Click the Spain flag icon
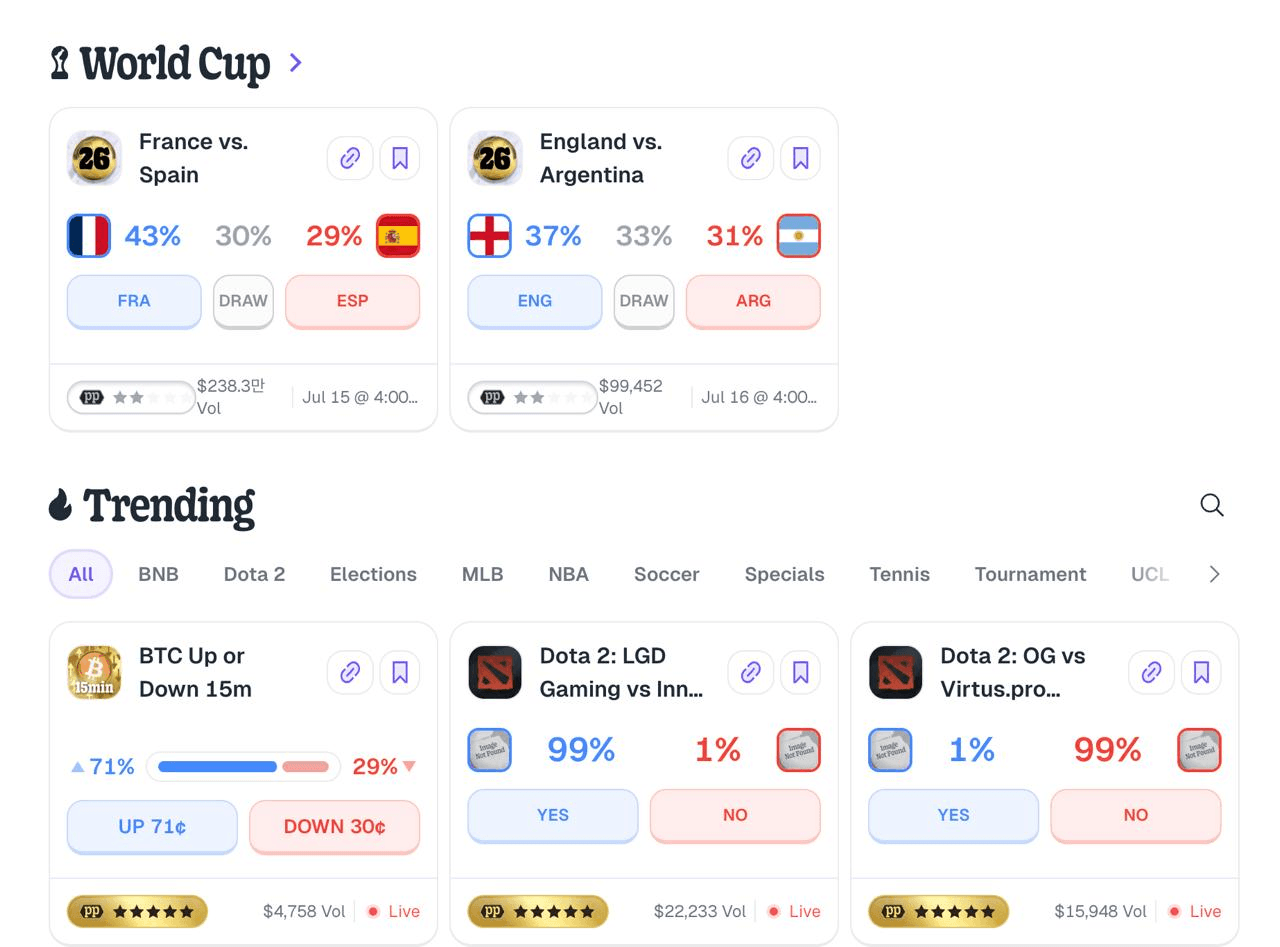Image resolution: width=1280 pixels, height=947 pixels. (x=398, y=236)
